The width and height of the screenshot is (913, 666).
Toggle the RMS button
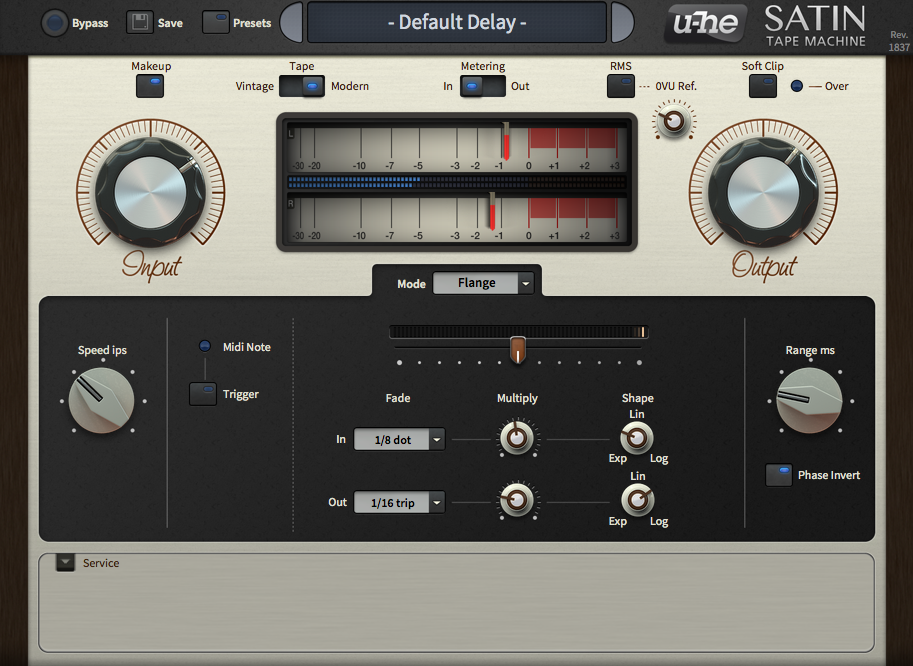pyautogui.click(x=621, y=86)
